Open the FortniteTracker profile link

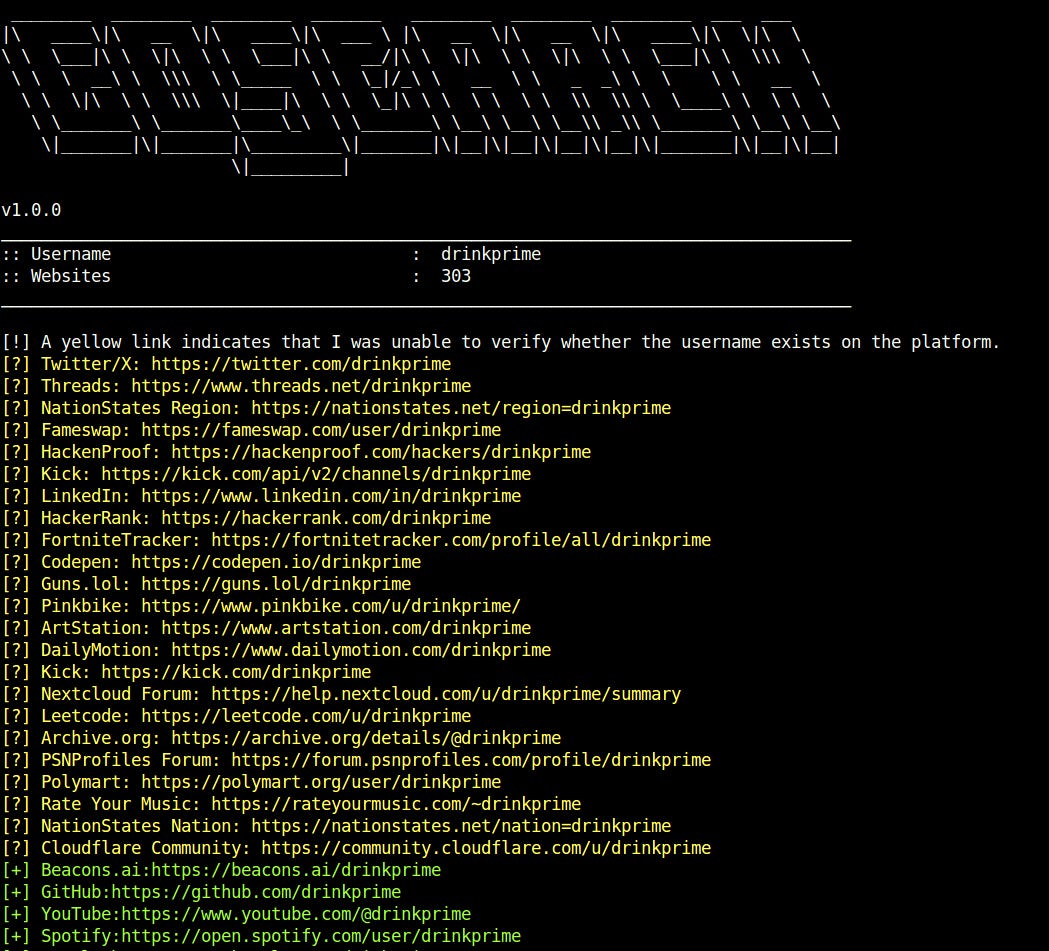461,540
